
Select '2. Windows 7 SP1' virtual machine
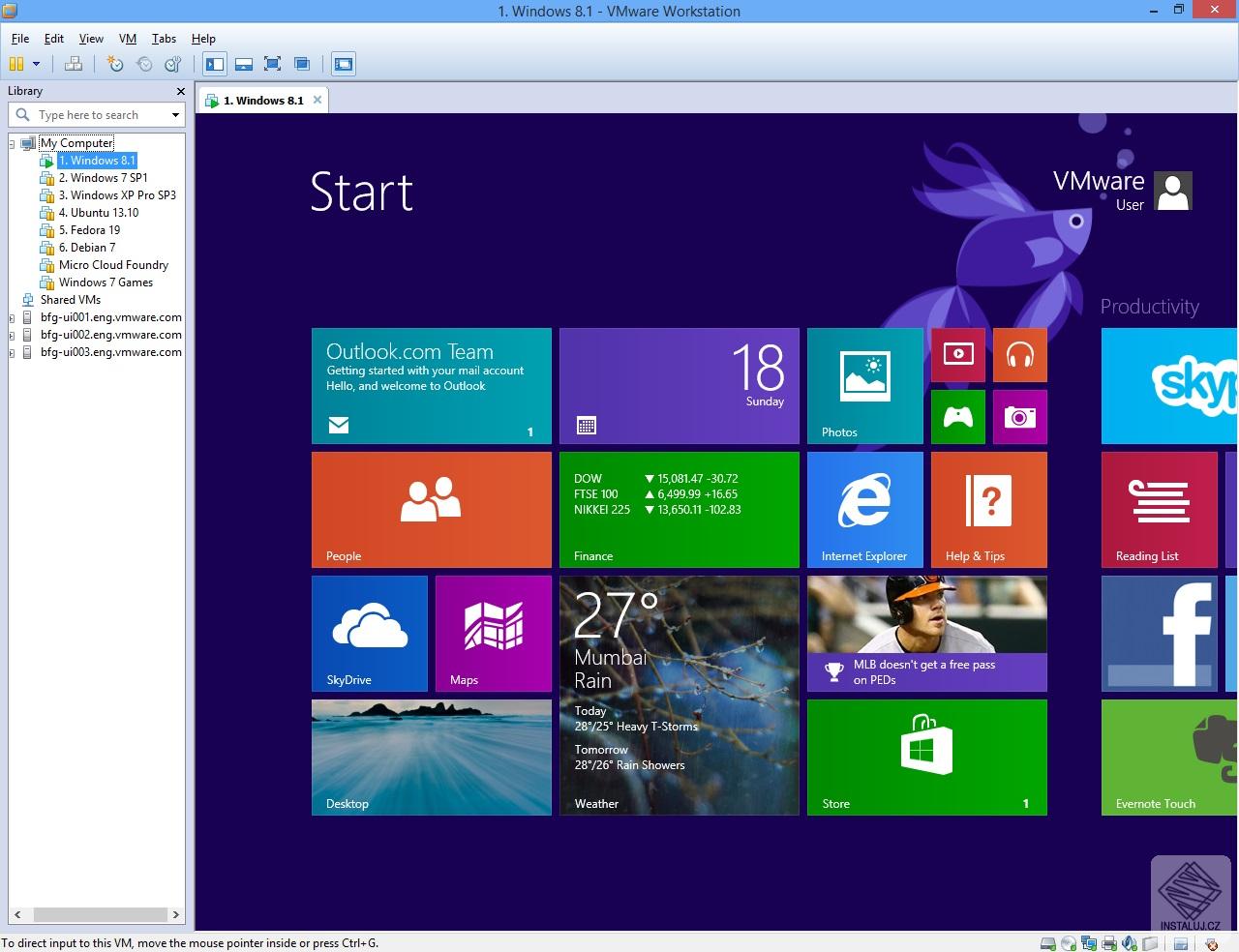[x=103, y=178]
